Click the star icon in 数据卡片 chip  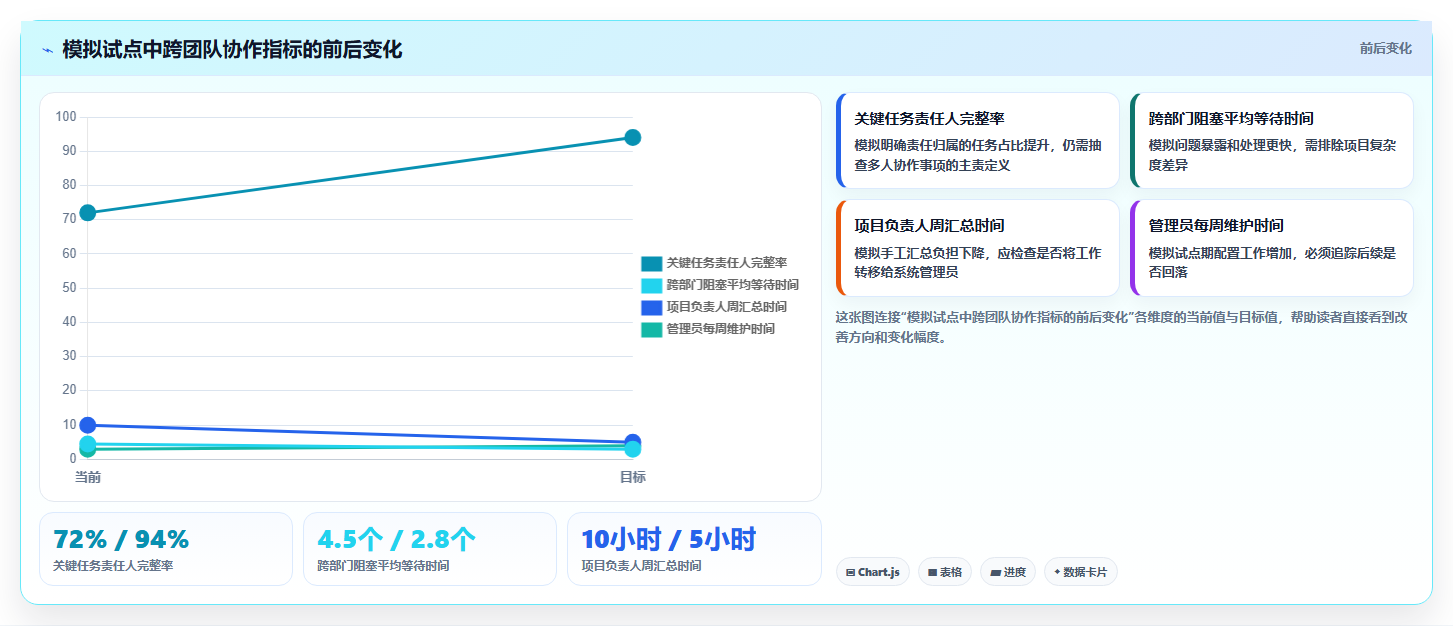(x=1057, y=572)
